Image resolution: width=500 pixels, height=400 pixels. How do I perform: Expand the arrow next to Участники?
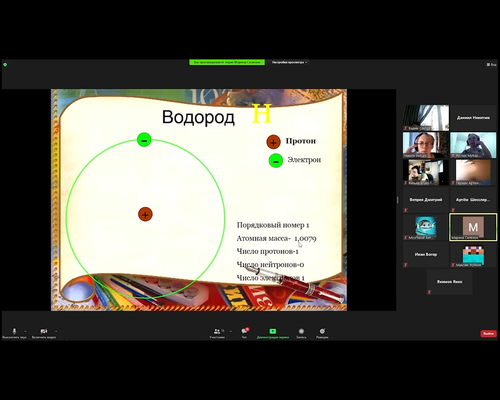click(231, 331)
